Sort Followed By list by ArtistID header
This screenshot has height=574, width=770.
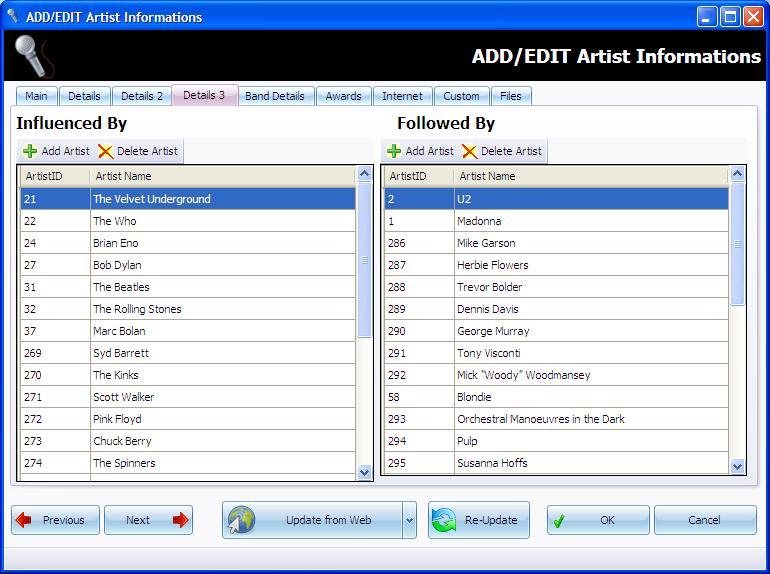point(418,176)
